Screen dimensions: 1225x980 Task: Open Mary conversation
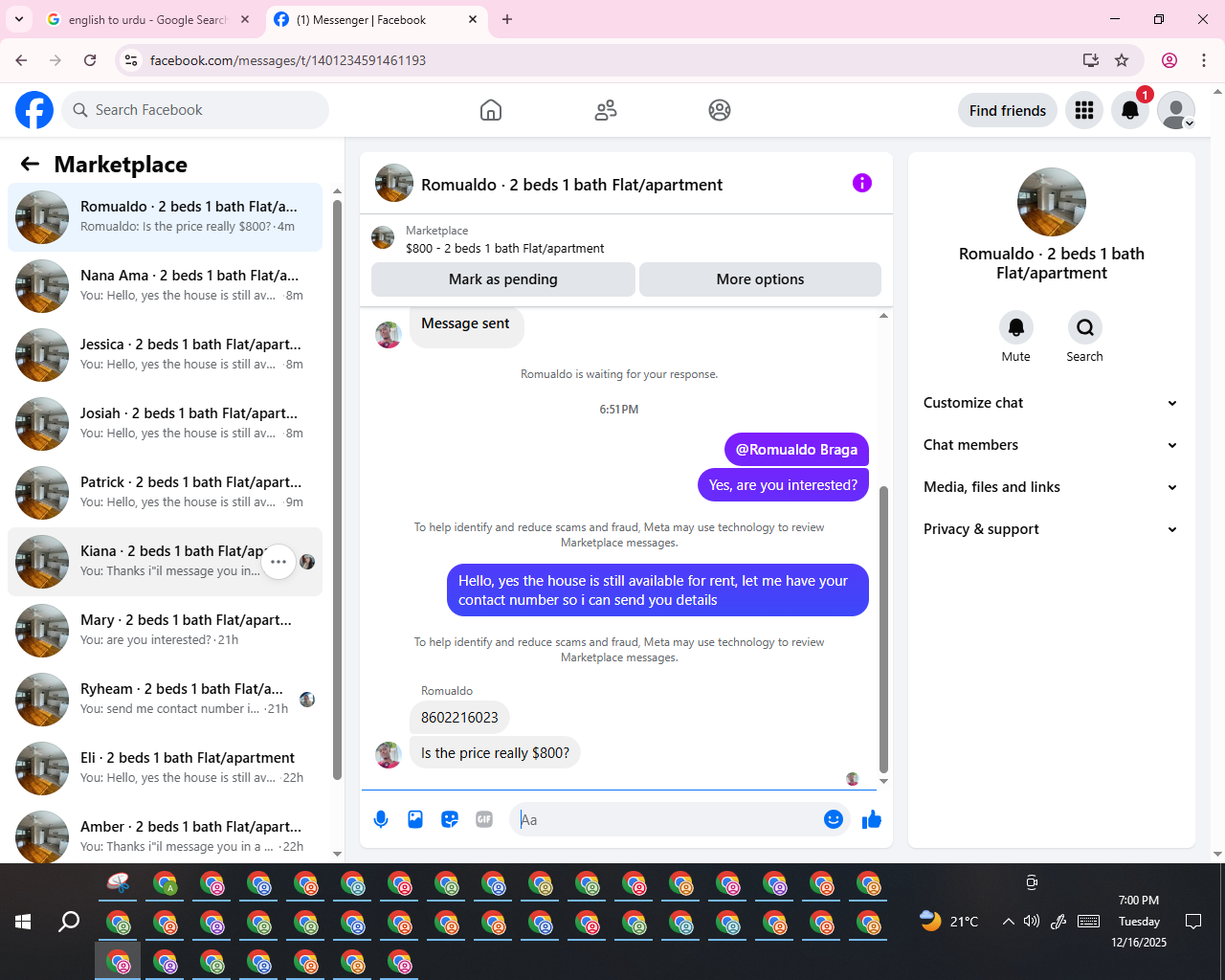(165, 631)
